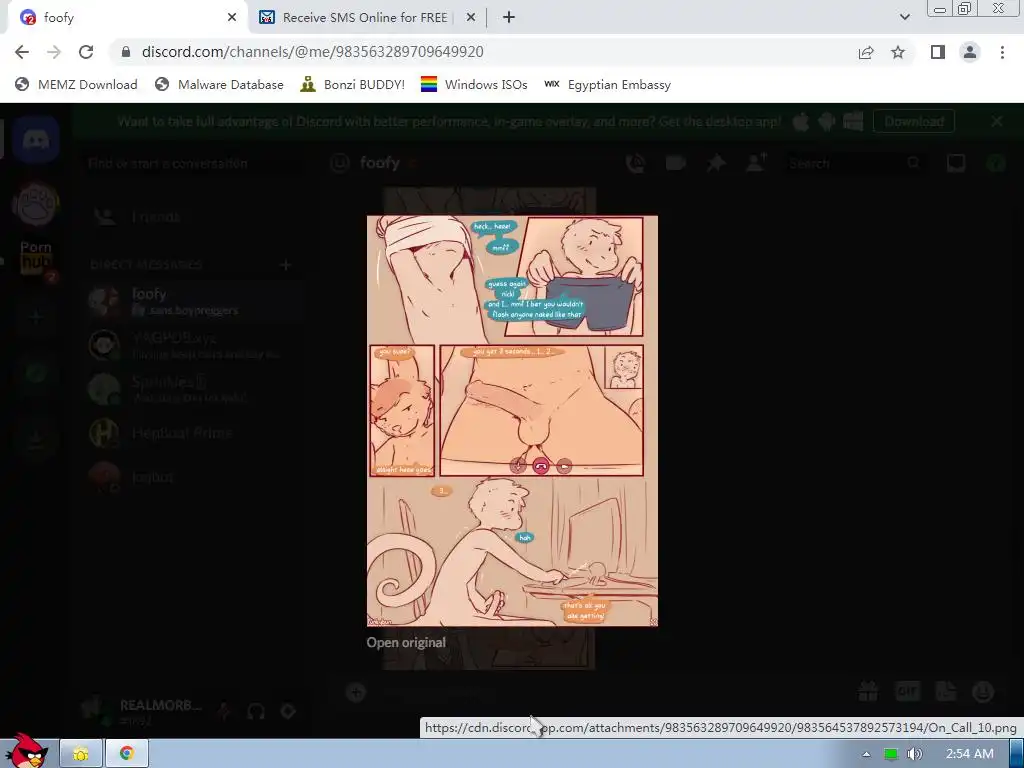Screen dimensions: 1024x768
Task: Close the foofy tab
Action: pyautogui.click(x=232, y=18)
